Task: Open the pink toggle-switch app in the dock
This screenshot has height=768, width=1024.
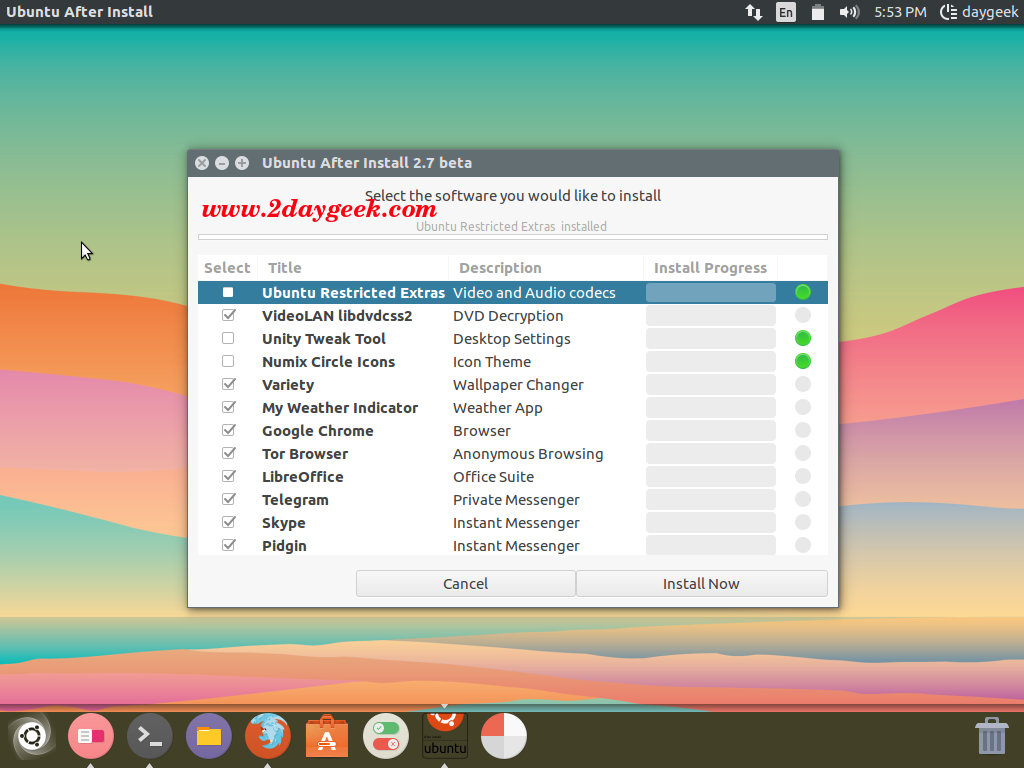Action: pos(91,736)
